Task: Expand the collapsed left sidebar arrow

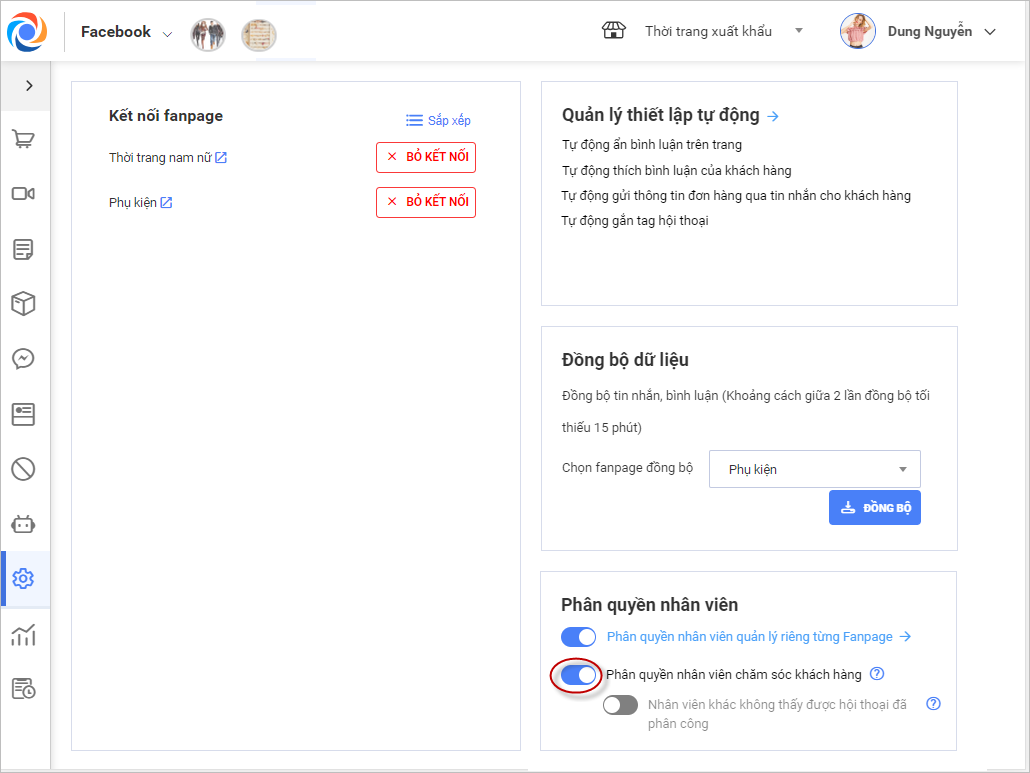Action: click(x=29, y=86)
